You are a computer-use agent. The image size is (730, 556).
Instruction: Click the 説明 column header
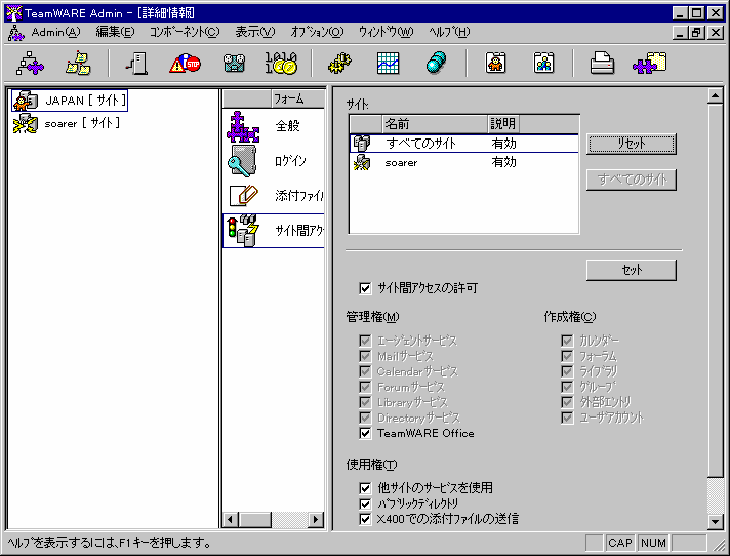(x=503, y=124)
